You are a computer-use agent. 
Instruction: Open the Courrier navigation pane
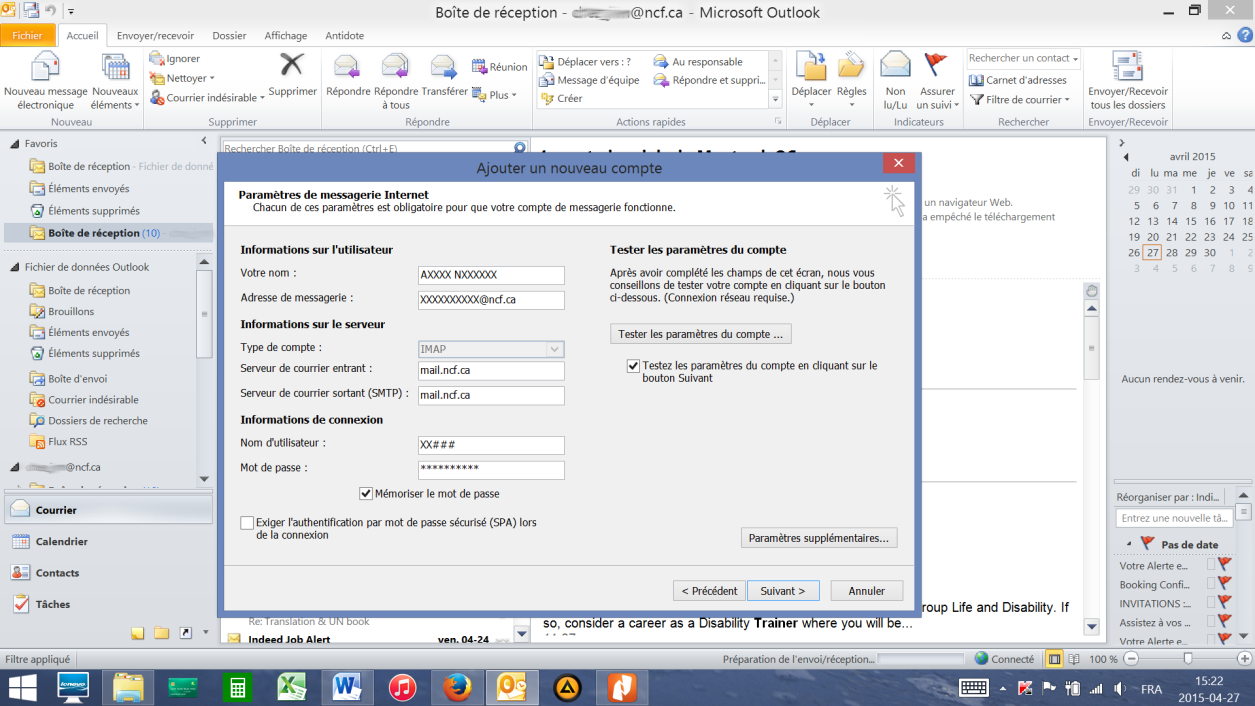tap(108, 510)
